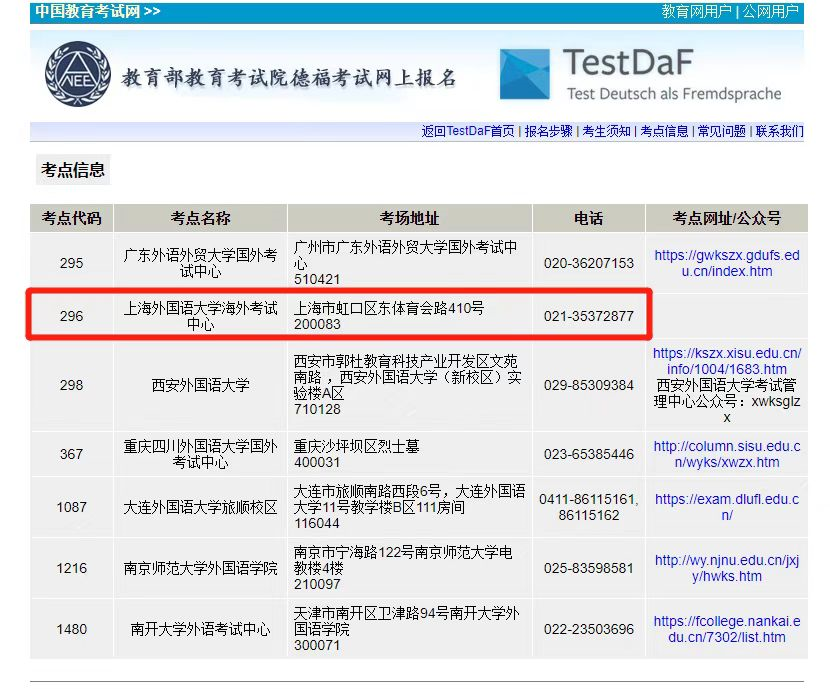Open the wy.njnu.edu.cn website link
Image resolution: width=830 pixels, height=689 pixels.
click(727, 568)
